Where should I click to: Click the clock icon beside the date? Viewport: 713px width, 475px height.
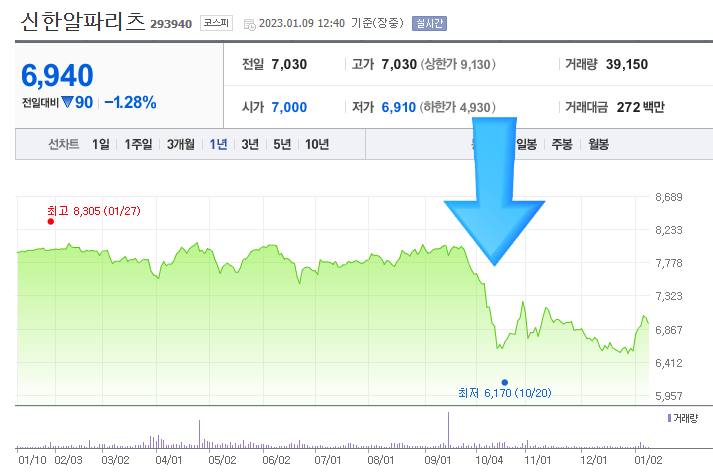(x=250, y=25)
